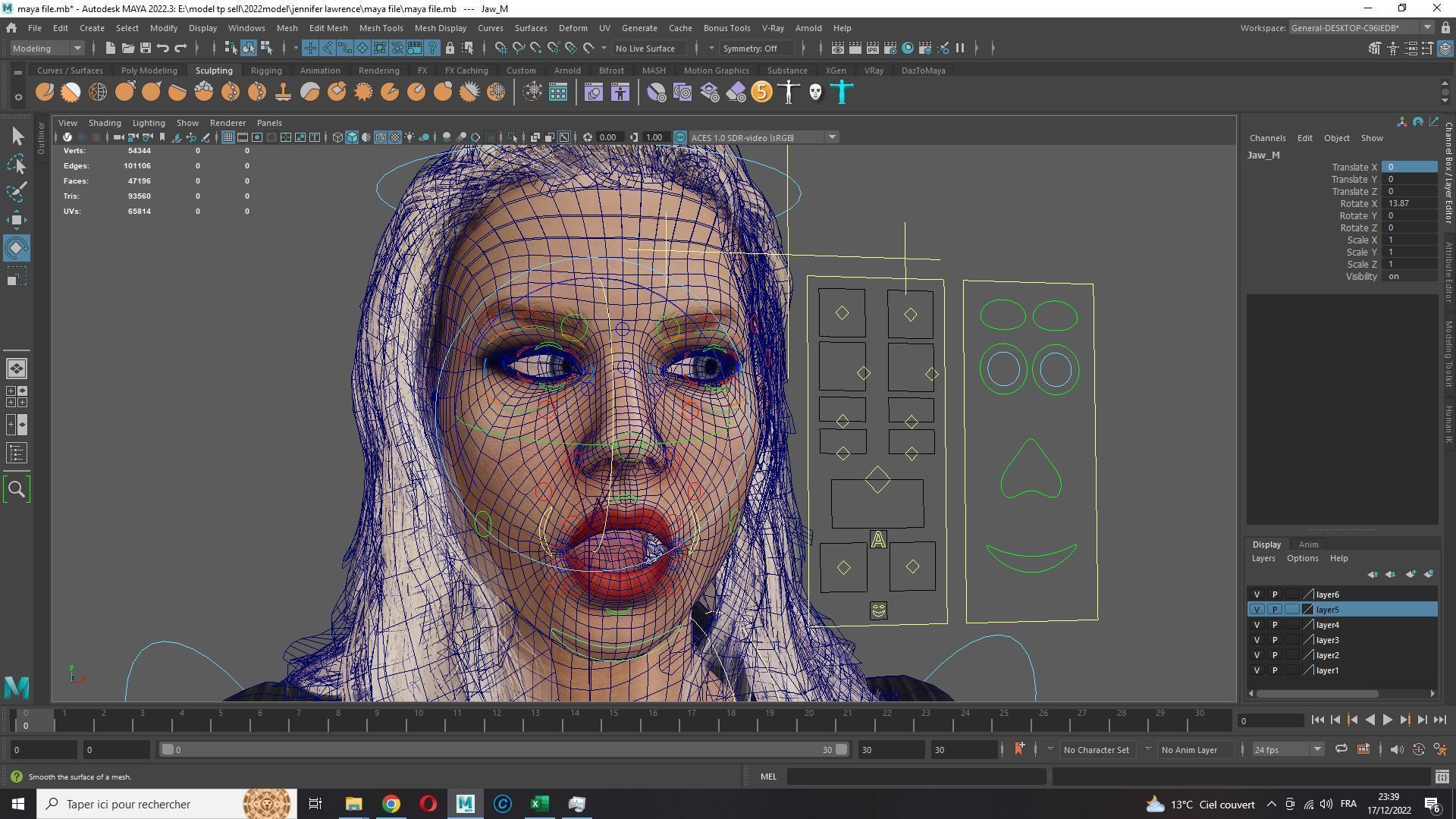Click the Paint Selection tool icon
This screenshot has width=1456, height=819.
coord(17,192)
